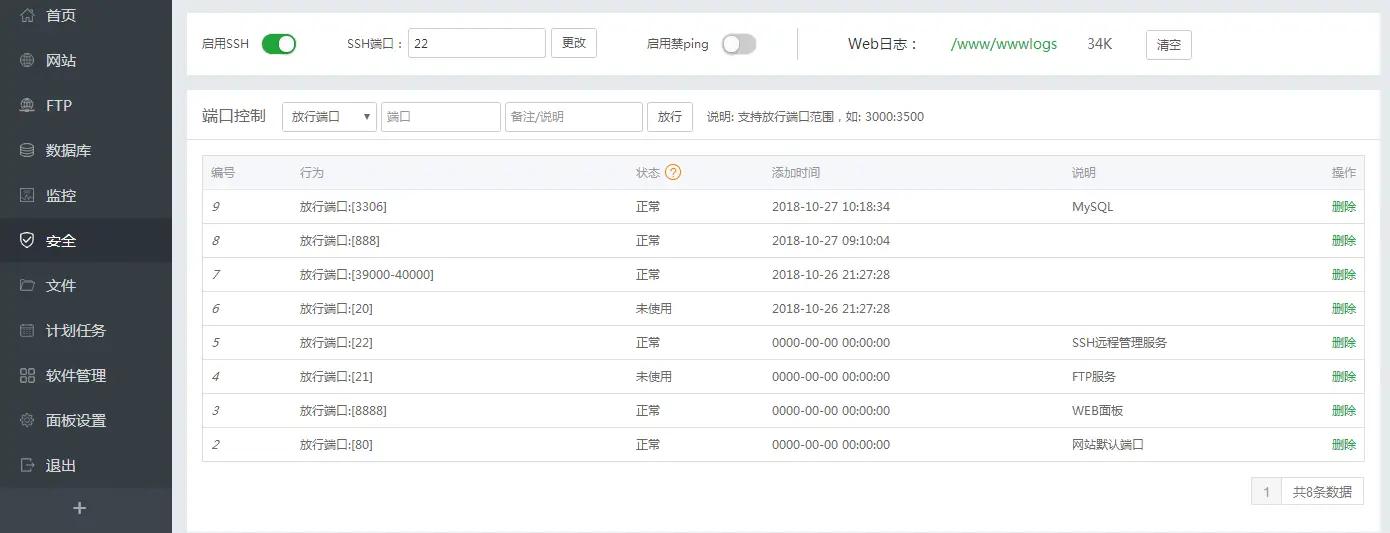
Task: Click the SSH port change button
Action: coord(574,43)
